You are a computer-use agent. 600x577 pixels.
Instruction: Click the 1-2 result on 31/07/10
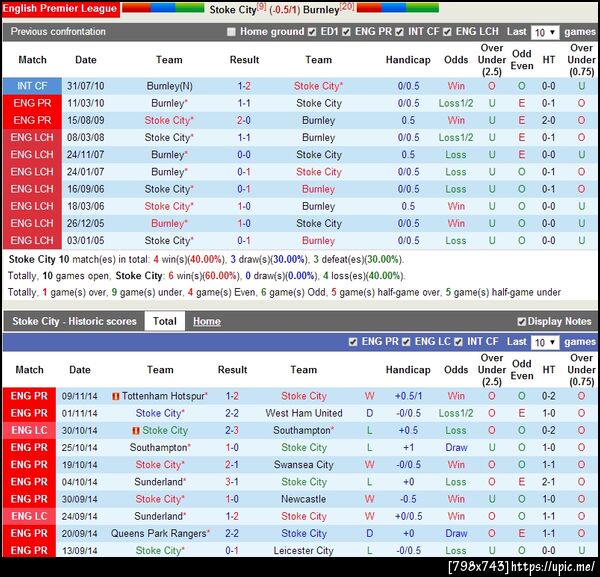(x=244, y=86)
